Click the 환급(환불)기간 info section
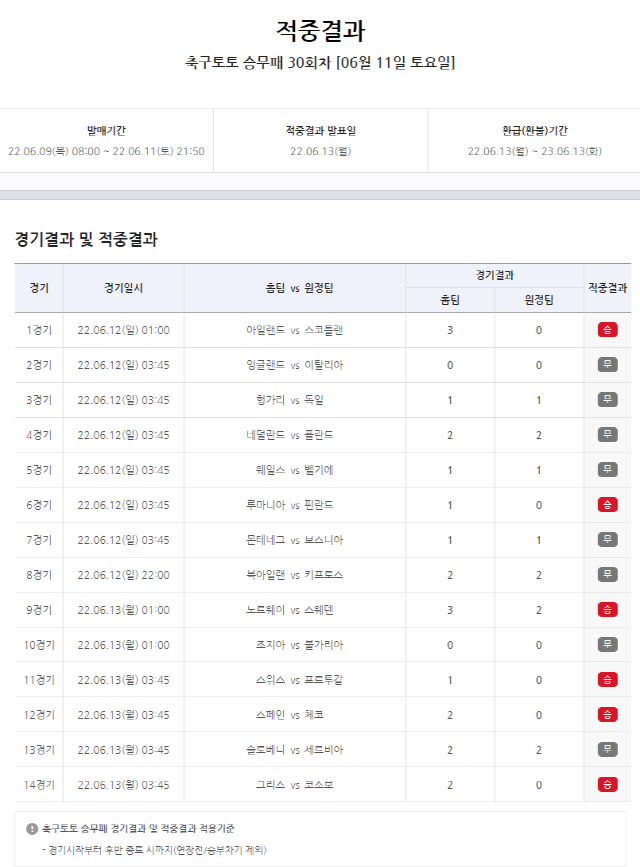This screenshot has height=867, width=640. point(534,141)
